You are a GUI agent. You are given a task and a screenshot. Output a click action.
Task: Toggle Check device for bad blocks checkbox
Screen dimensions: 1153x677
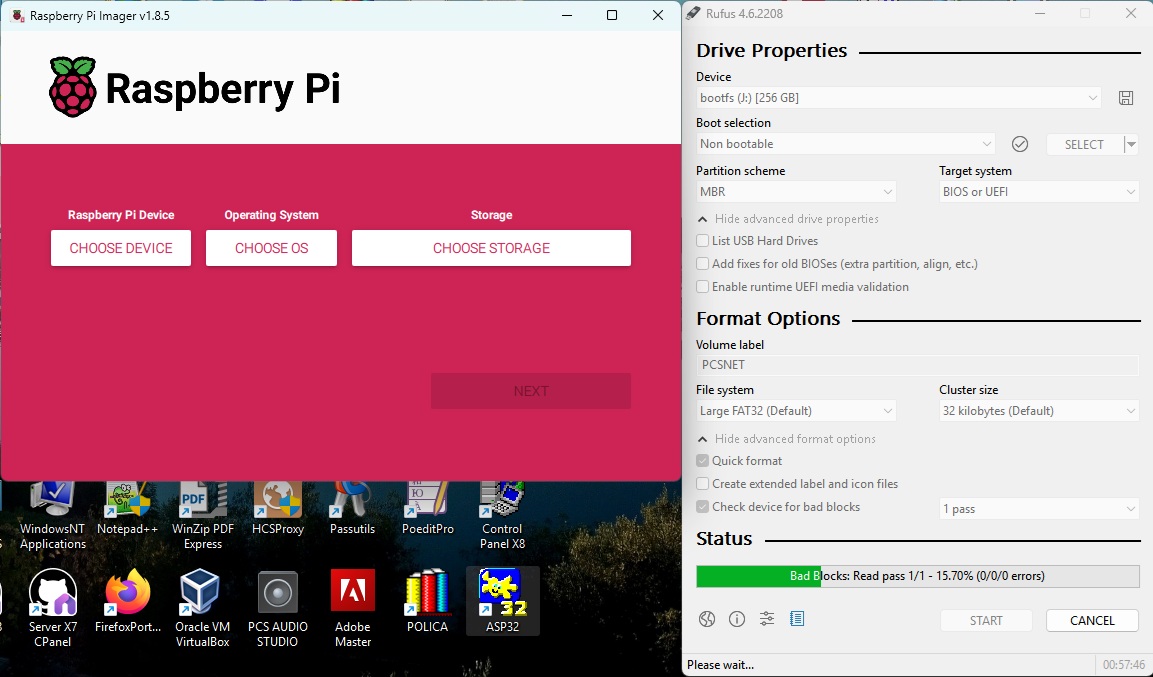(702, 506)
